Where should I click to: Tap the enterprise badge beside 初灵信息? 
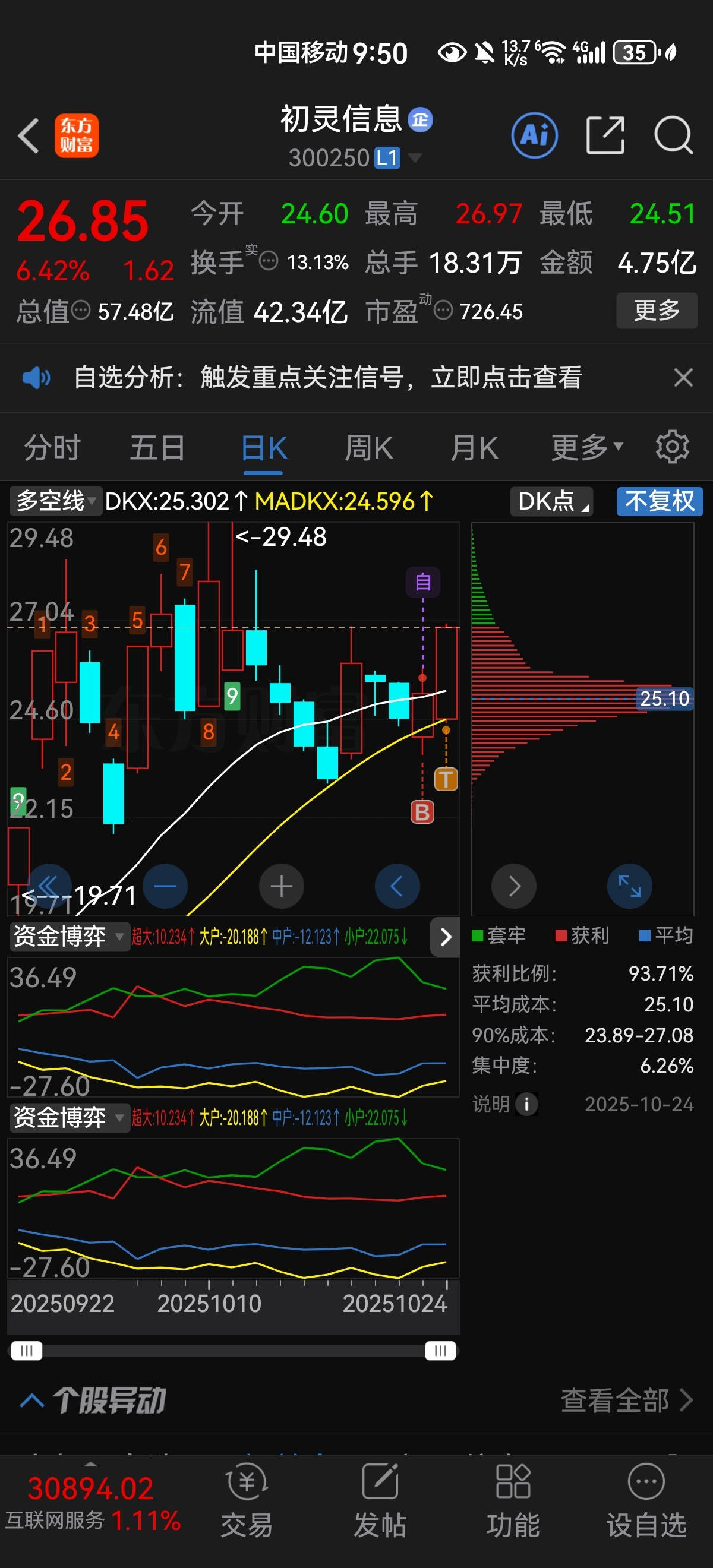(420, 119)
